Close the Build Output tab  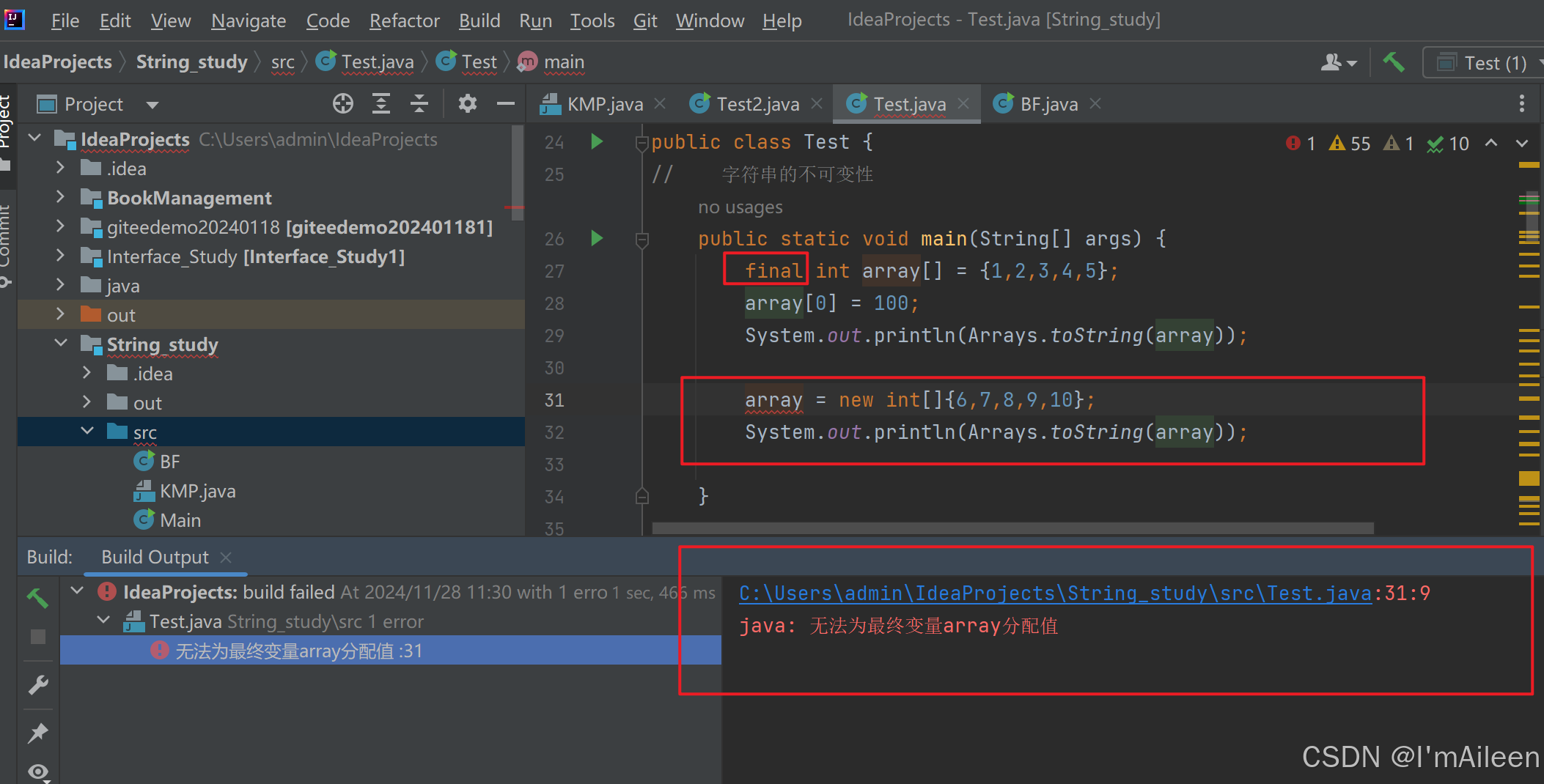pos(226,558)
